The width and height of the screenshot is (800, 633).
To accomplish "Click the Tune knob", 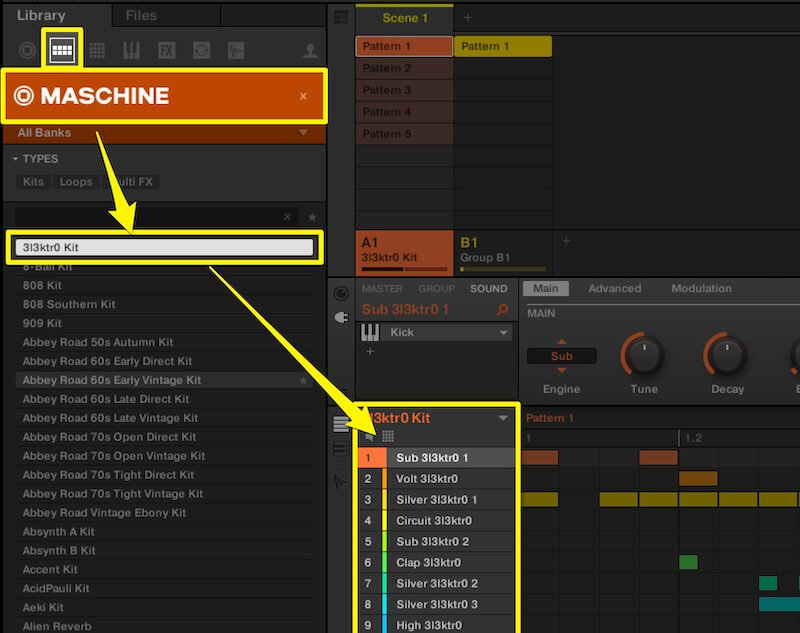I will (x=643, y=355).
